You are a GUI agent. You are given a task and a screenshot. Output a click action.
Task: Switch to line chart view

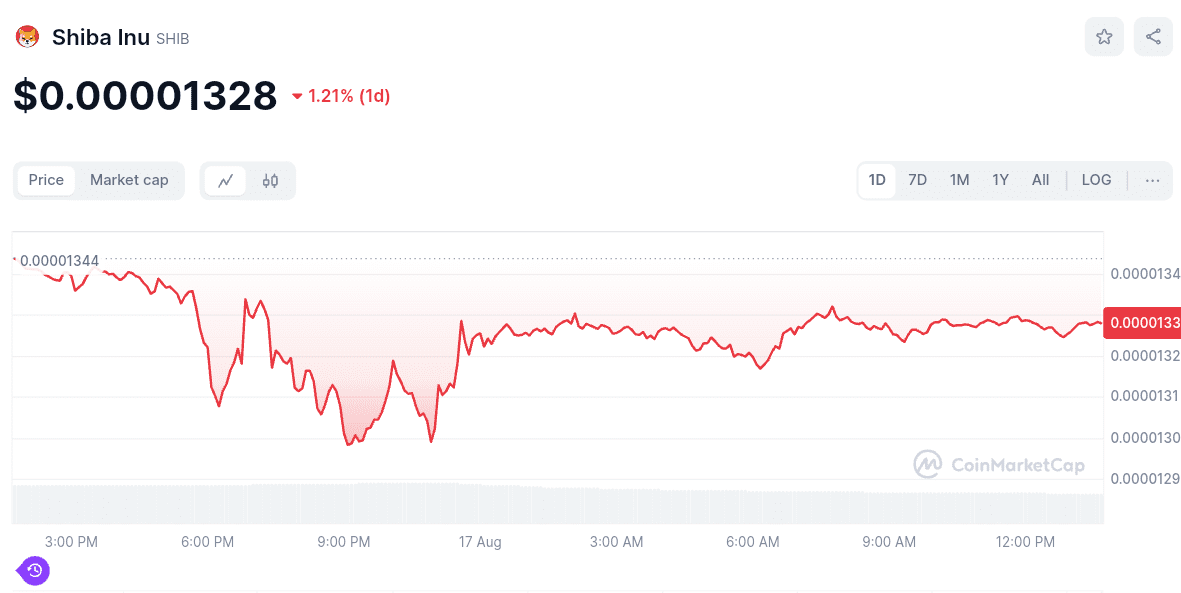click(226, 181)
